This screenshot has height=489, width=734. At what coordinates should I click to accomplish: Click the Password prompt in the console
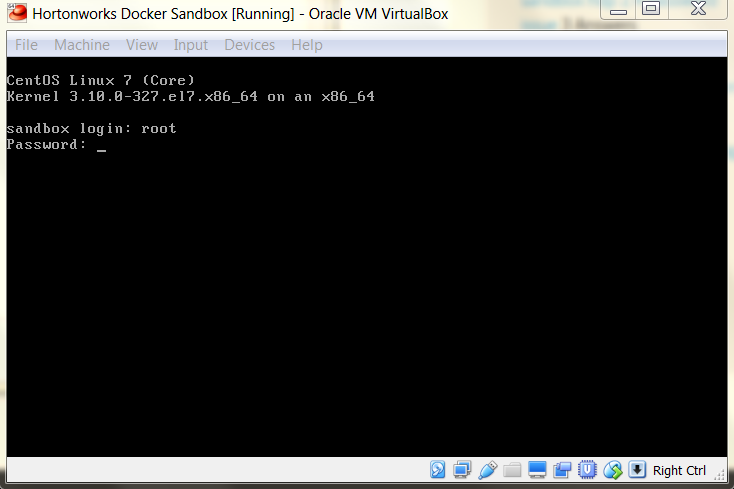point(46,144)
